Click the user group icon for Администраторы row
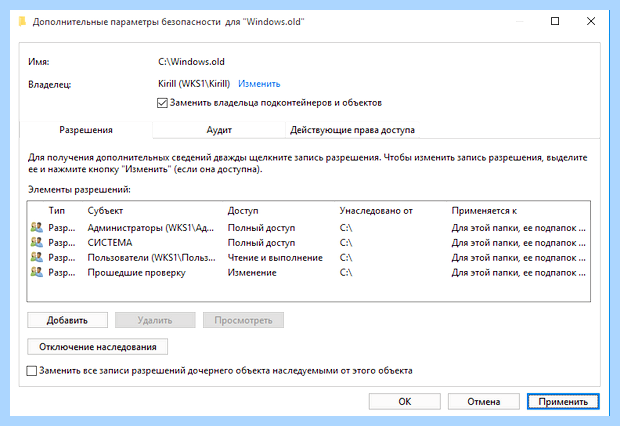 pyautogui.click(x=36, y=227)
